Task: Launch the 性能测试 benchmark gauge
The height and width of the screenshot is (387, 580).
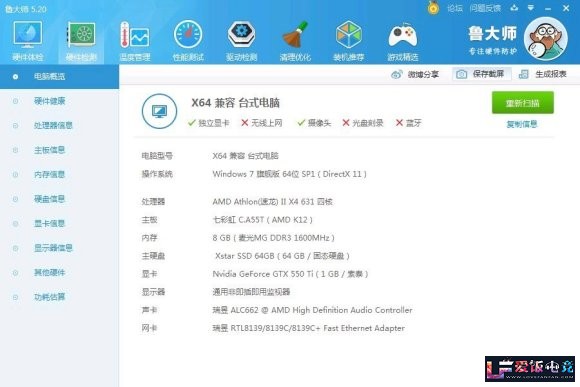Action: tap(188, 41)
